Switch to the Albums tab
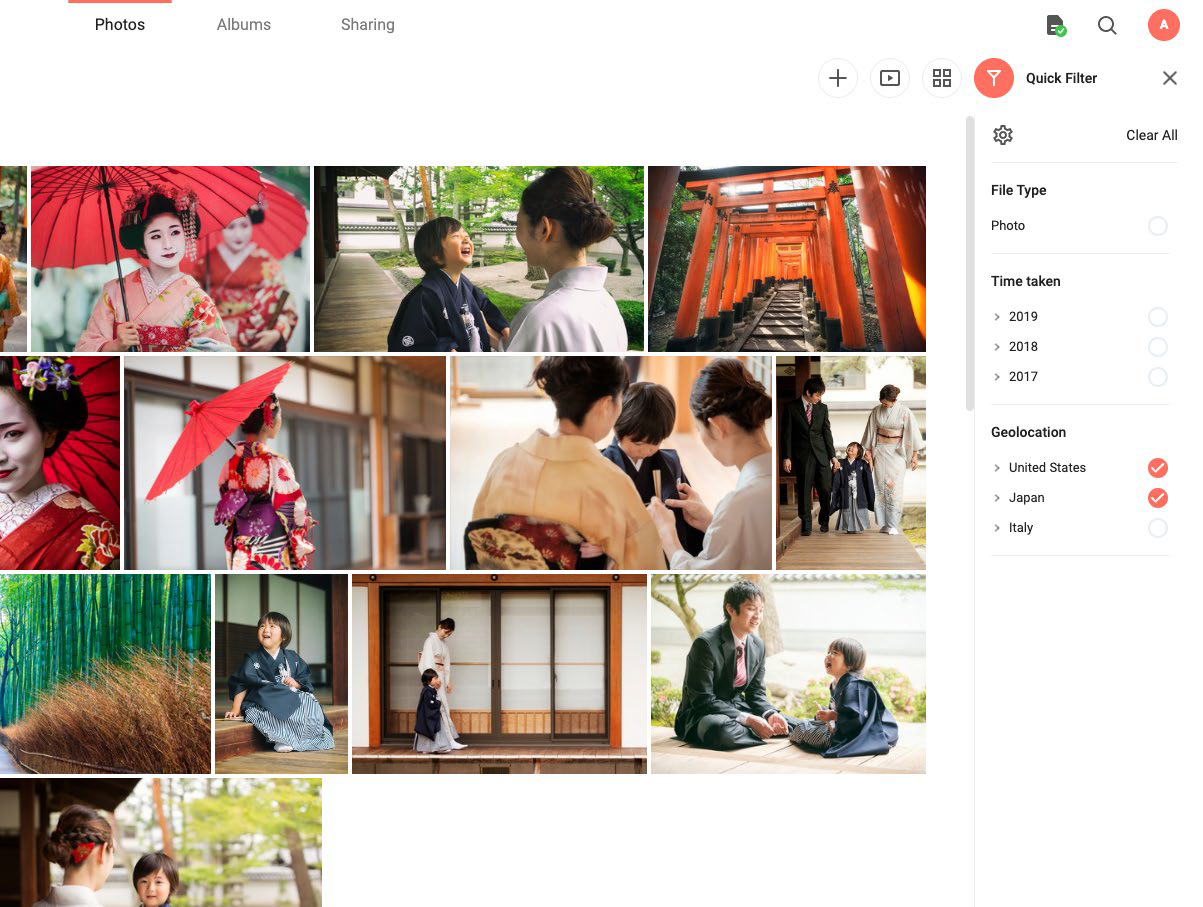 coord(244,25)
